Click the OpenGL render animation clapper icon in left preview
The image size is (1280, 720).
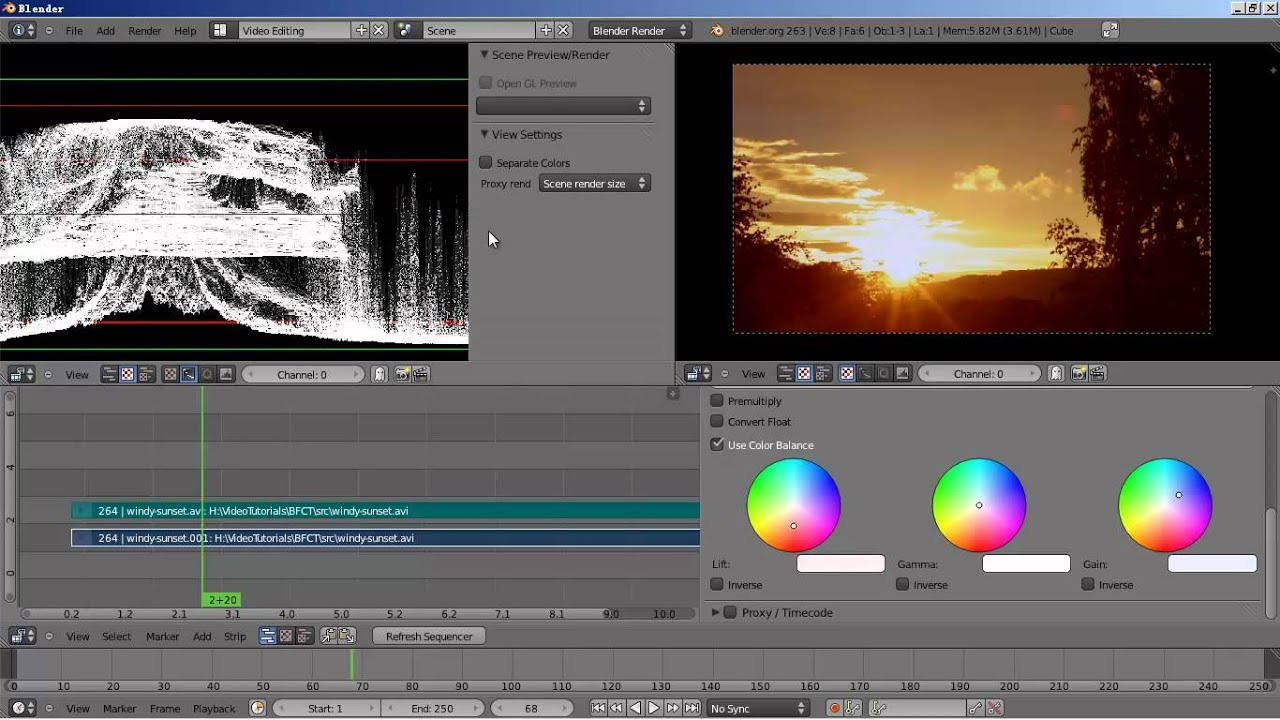point(421,374)
